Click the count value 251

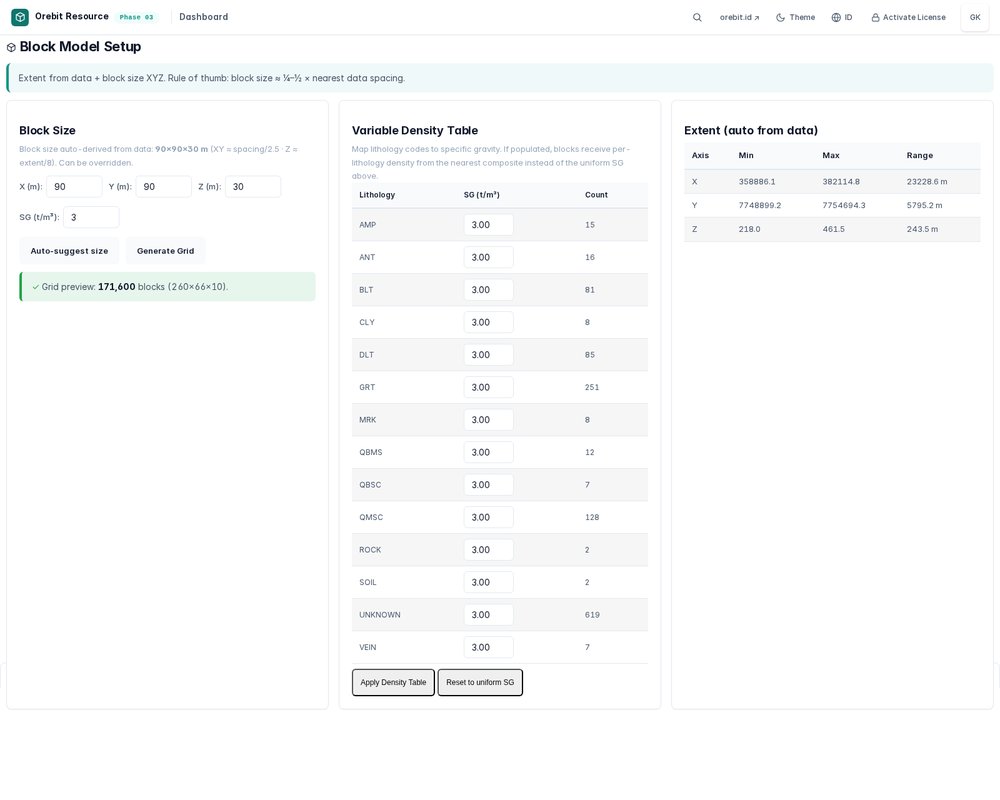[x=592, y=387]
